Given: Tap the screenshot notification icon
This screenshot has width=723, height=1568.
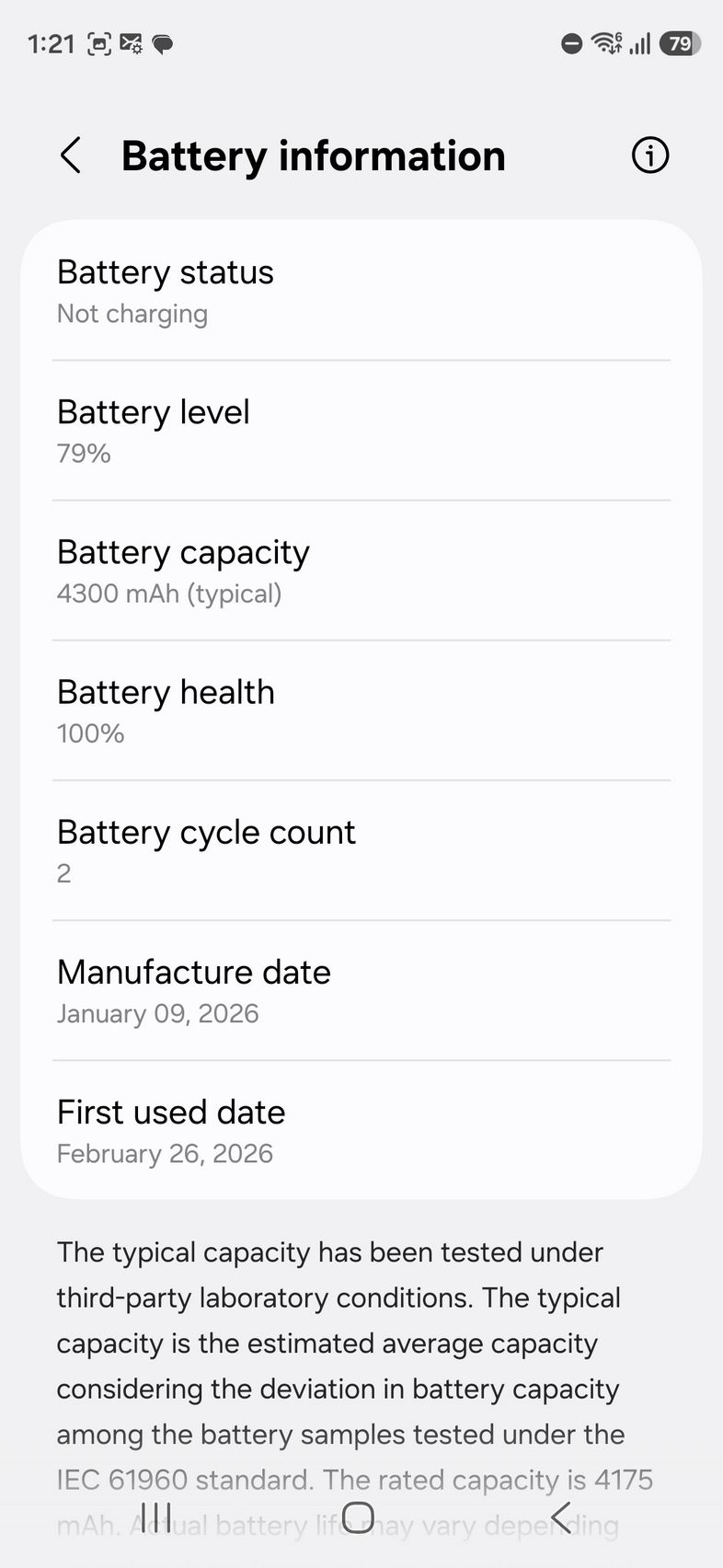Looking at the screenshot, I should pyautogui.click(x=99, y=43).
